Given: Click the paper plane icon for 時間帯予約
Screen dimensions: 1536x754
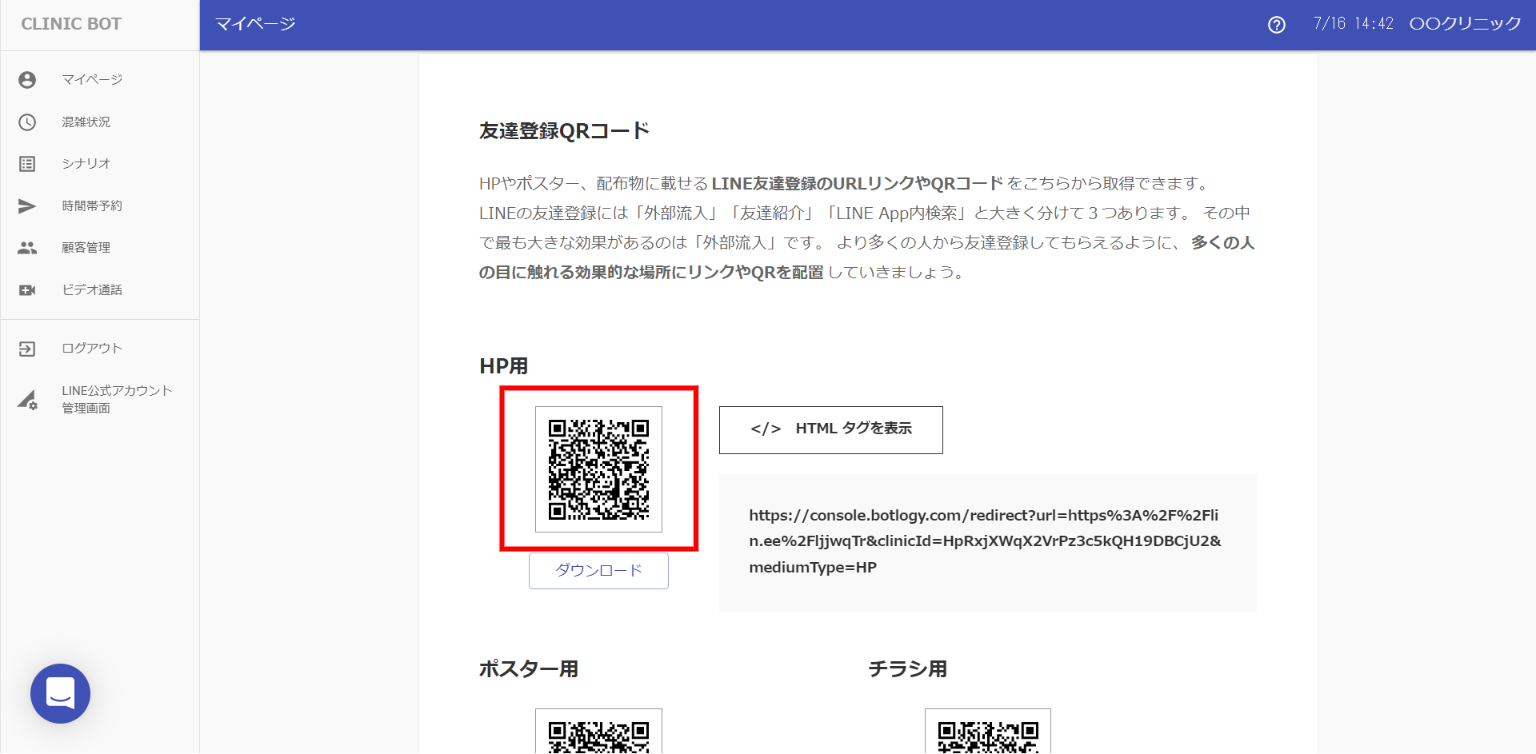Looking at the screenshot, I should click(27, 206).
